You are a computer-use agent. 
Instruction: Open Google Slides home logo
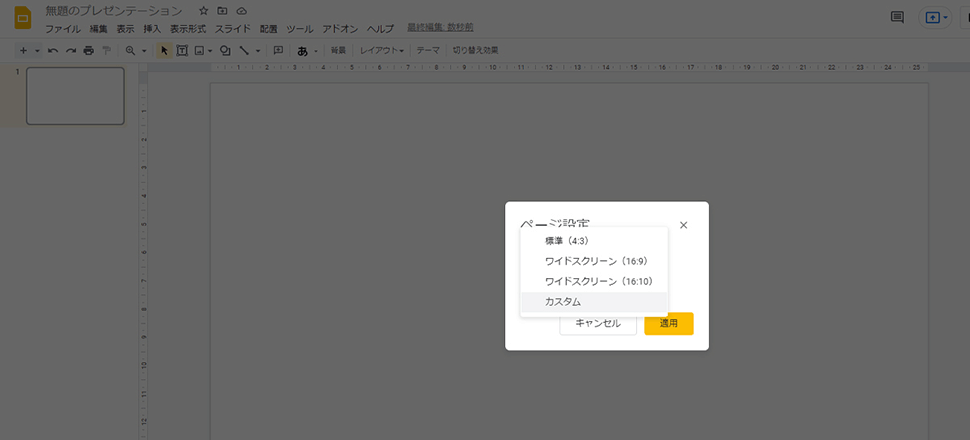coord(22,18)
